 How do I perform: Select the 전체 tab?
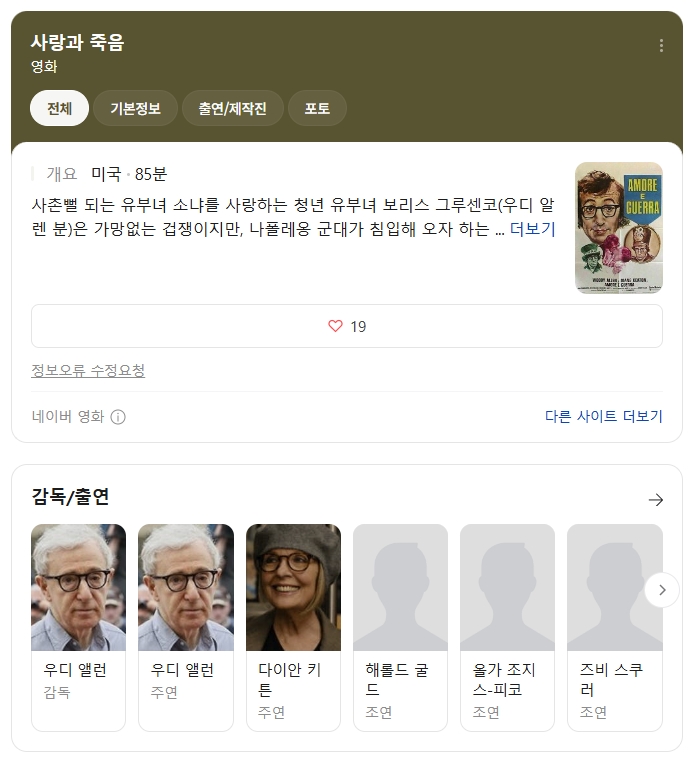coord(59,108)
